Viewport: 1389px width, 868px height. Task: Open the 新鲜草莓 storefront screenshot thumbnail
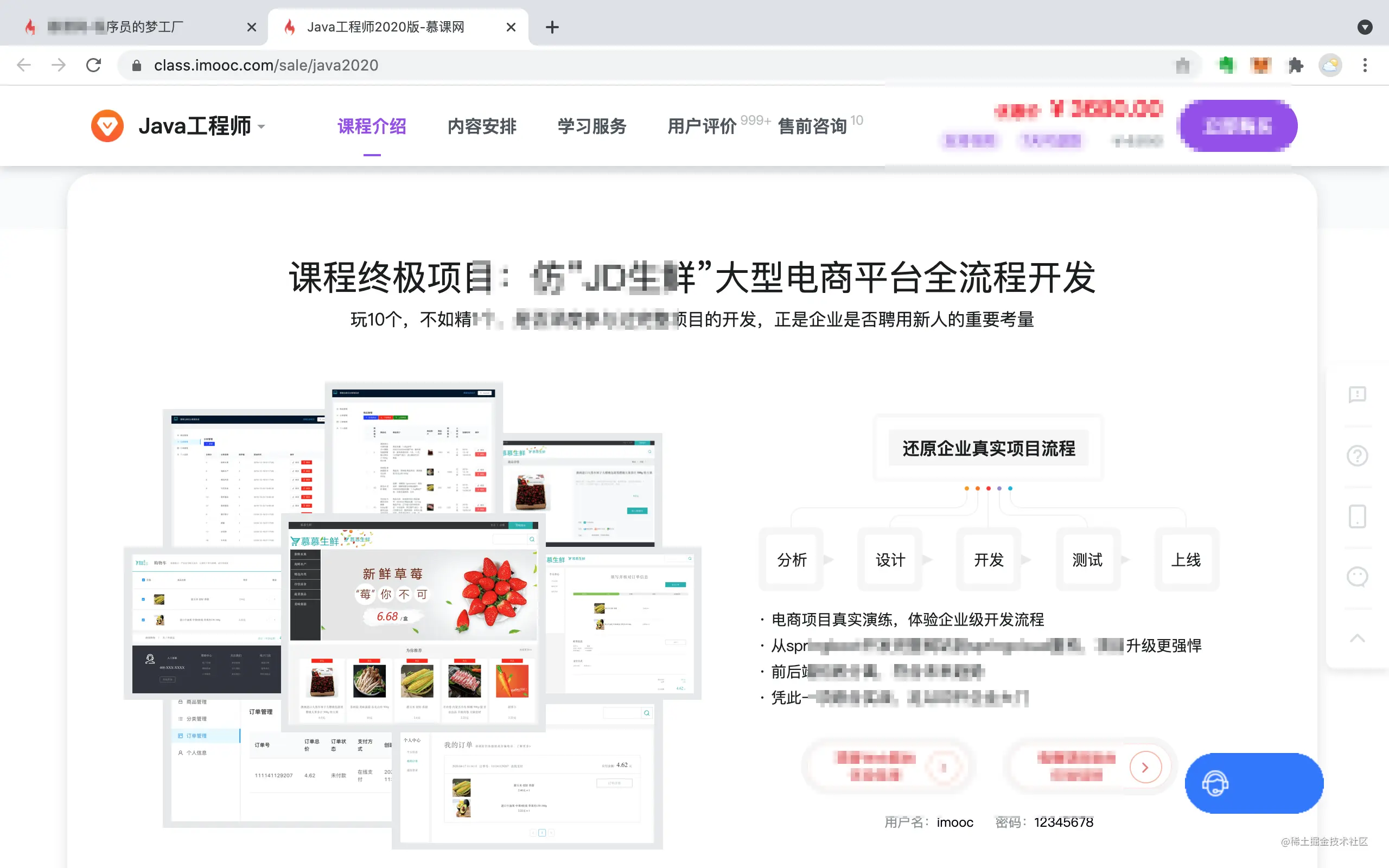click(x=413, y=623)
